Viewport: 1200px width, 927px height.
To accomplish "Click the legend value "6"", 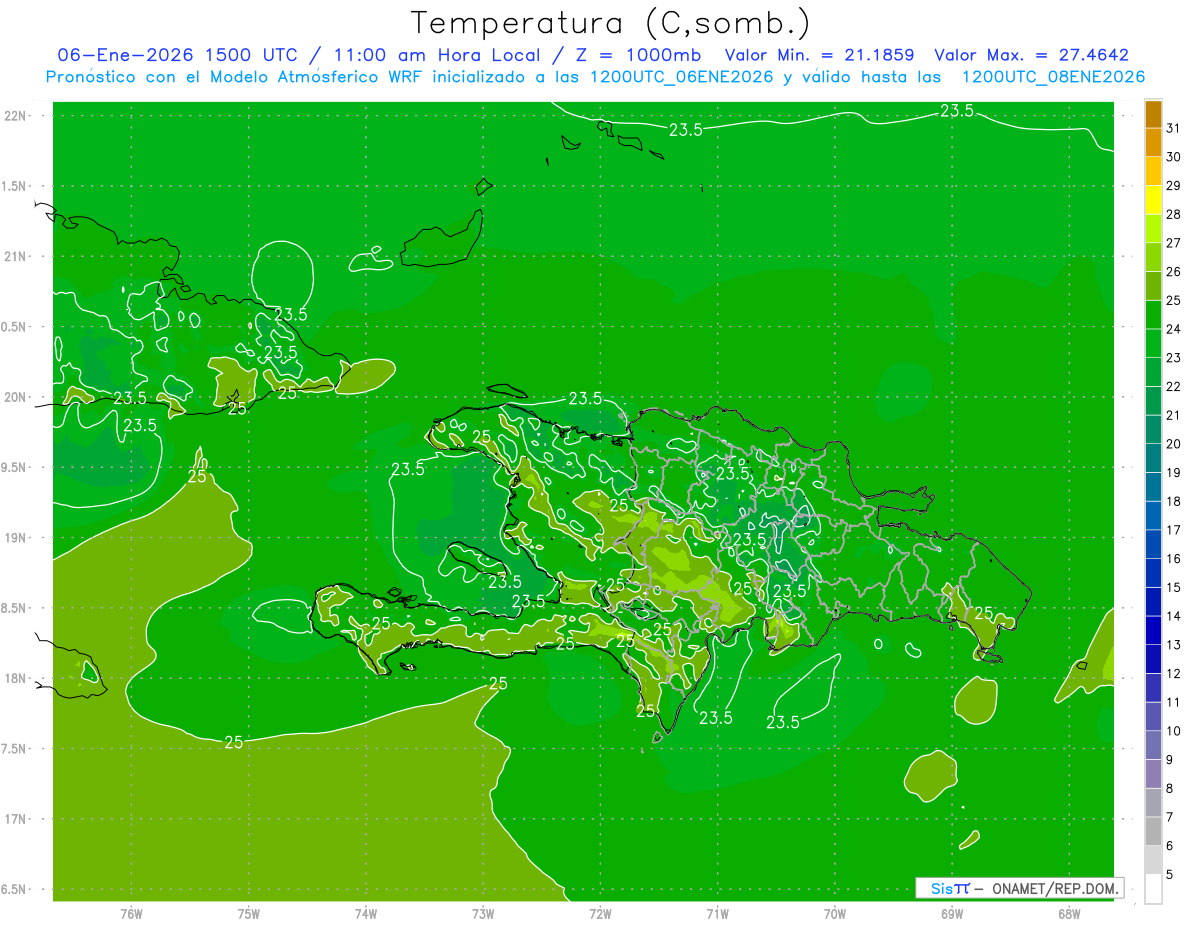I will tap(1170, 846).
